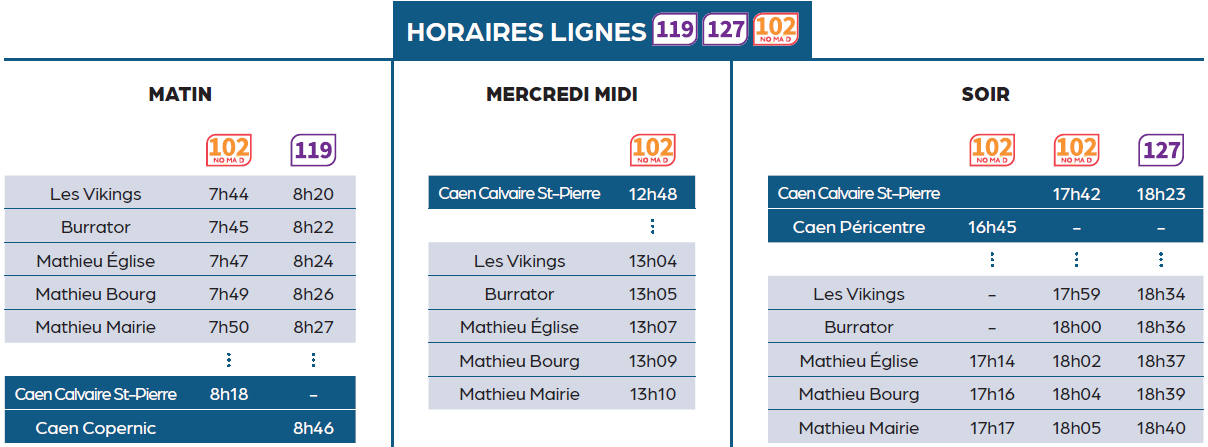
Task: Click the 127 line badge in the header
Action: (725, 29)
